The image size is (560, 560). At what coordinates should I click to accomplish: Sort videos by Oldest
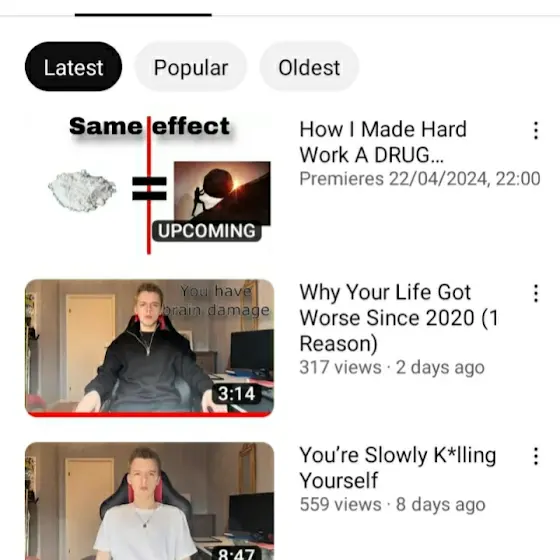tap(309, 67)
